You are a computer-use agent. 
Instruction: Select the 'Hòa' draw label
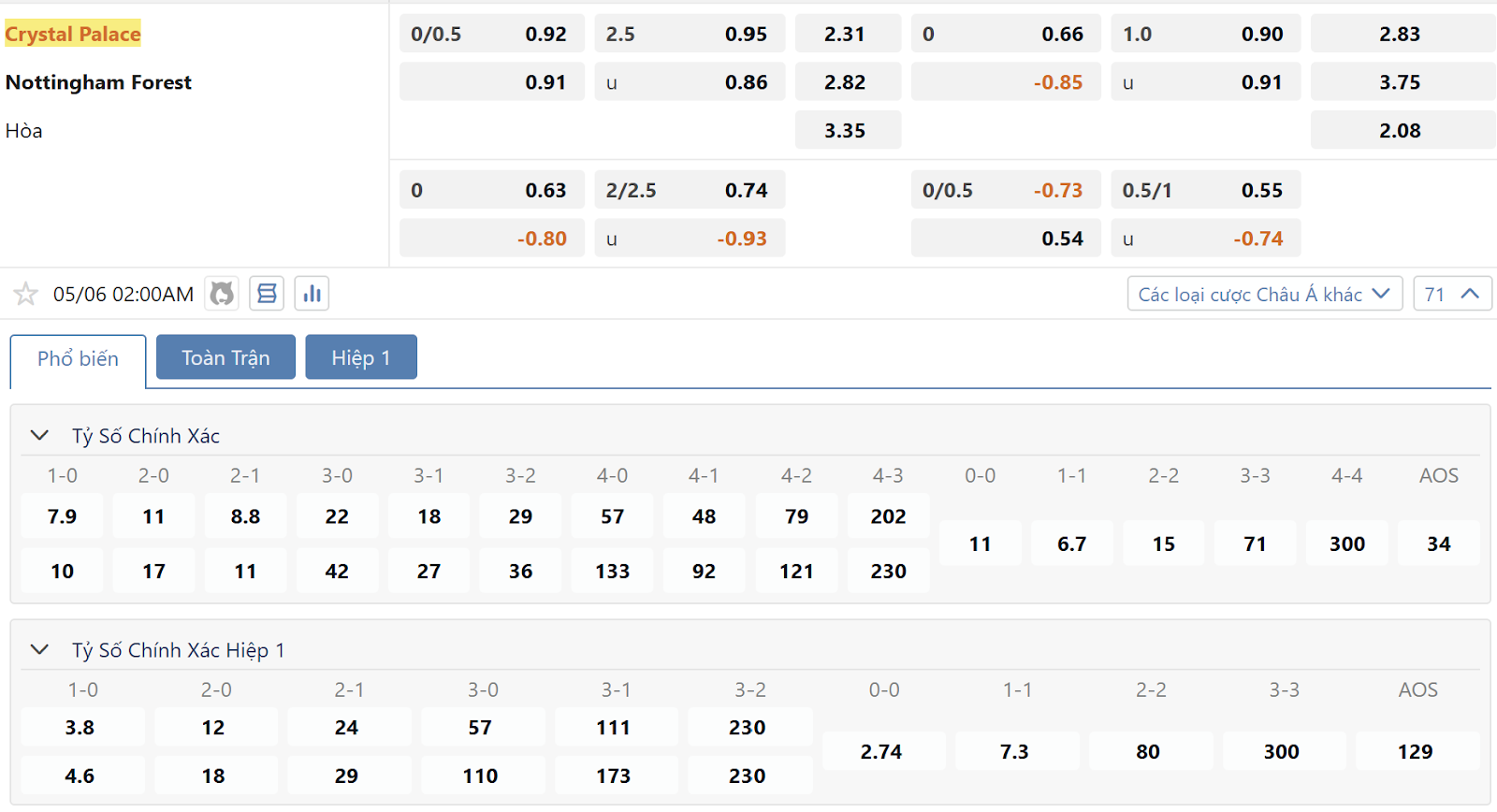point(24,131)
